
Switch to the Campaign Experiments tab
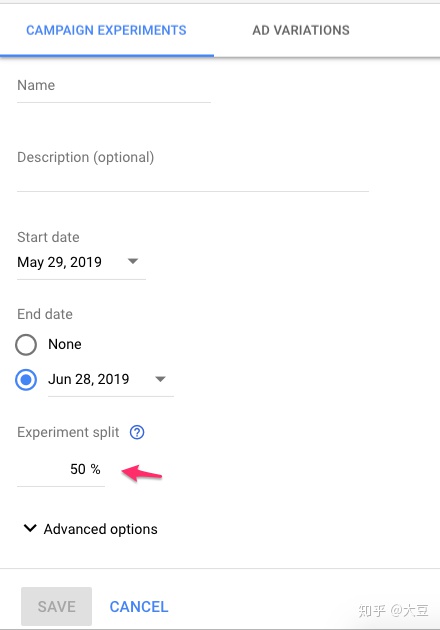coord(106,30)
